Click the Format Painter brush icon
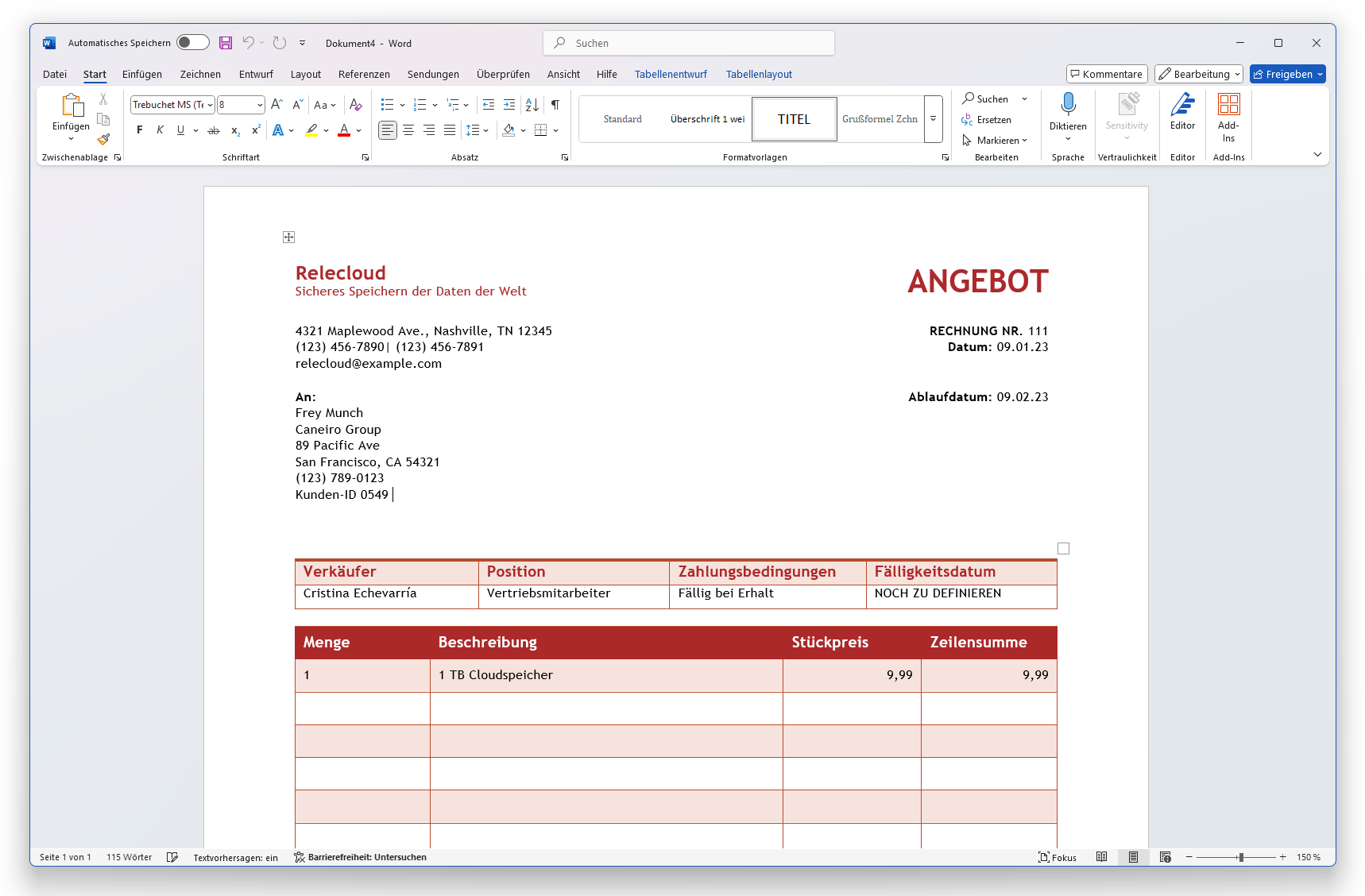The image size is (1365, 896). 103,139
